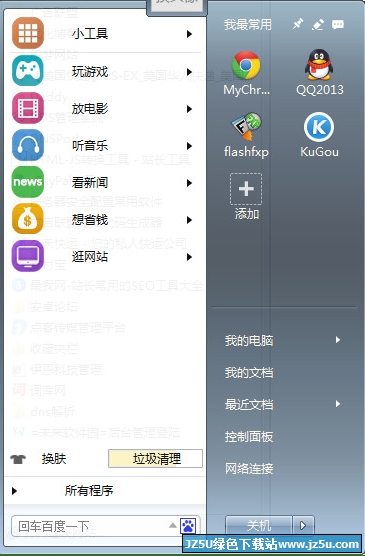Click the Baidu paw search icon
This screenshot has height=556, width=365.
tap(188, 526)
